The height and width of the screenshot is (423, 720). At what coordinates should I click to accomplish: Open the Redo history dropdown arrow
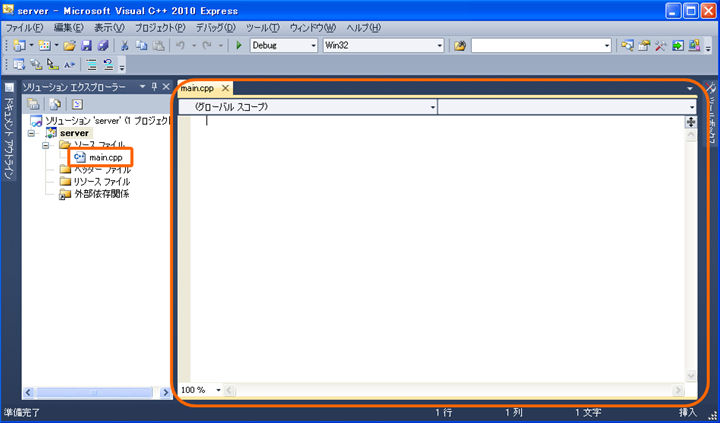click(x=220, y=45)
